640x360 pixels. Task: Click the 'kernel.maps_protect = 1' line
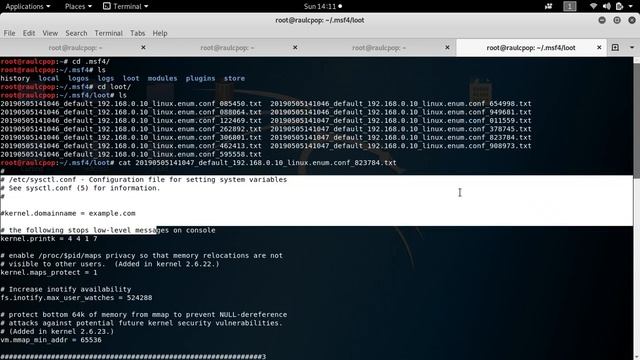49,272
